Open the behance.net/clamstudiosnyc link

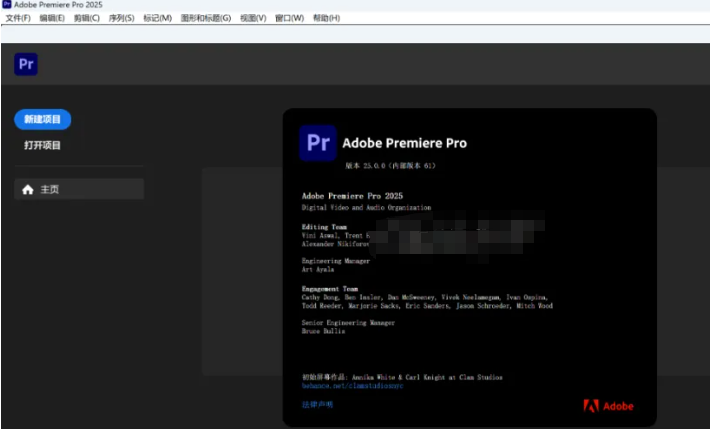tap(352, 386)
